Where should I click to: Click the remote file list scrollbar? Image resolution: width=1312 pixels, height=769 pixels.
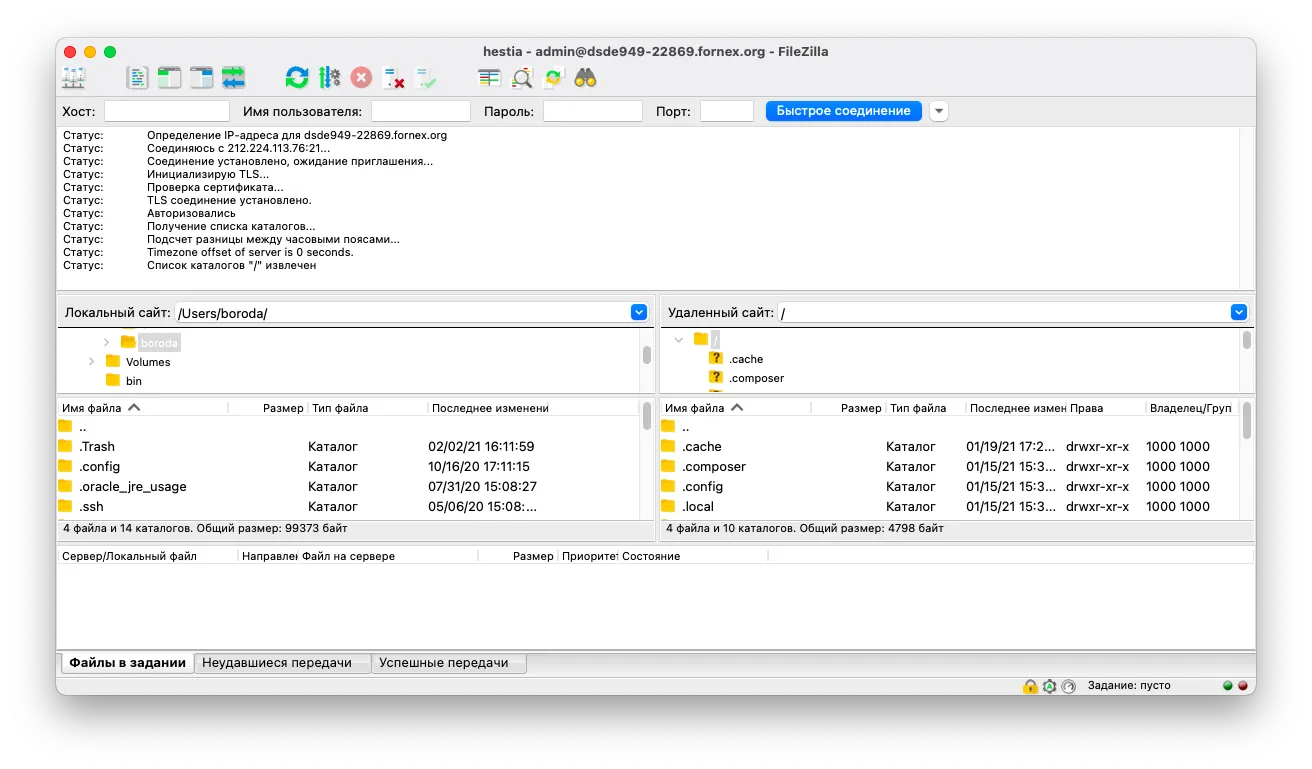(1247, 420)
